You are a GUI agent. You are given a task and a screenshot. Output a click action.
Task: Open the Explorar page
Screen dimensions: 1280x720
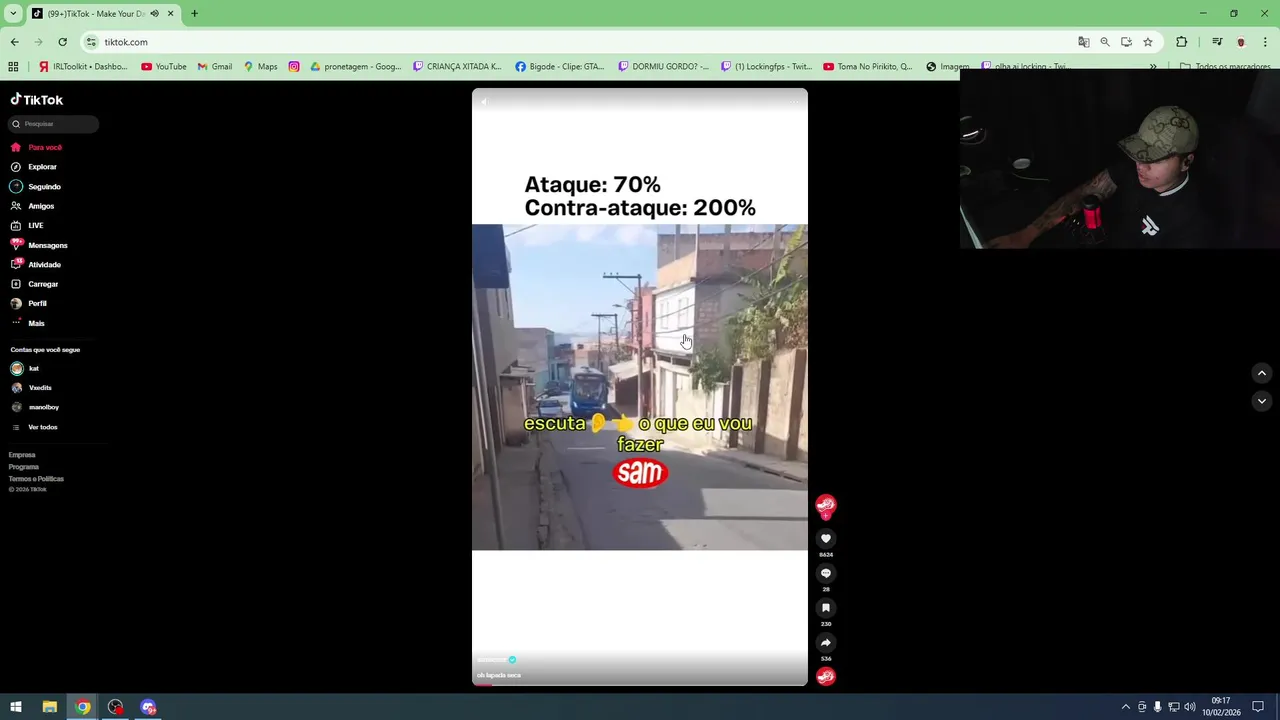pyautogui.click(x=34, y=167)
